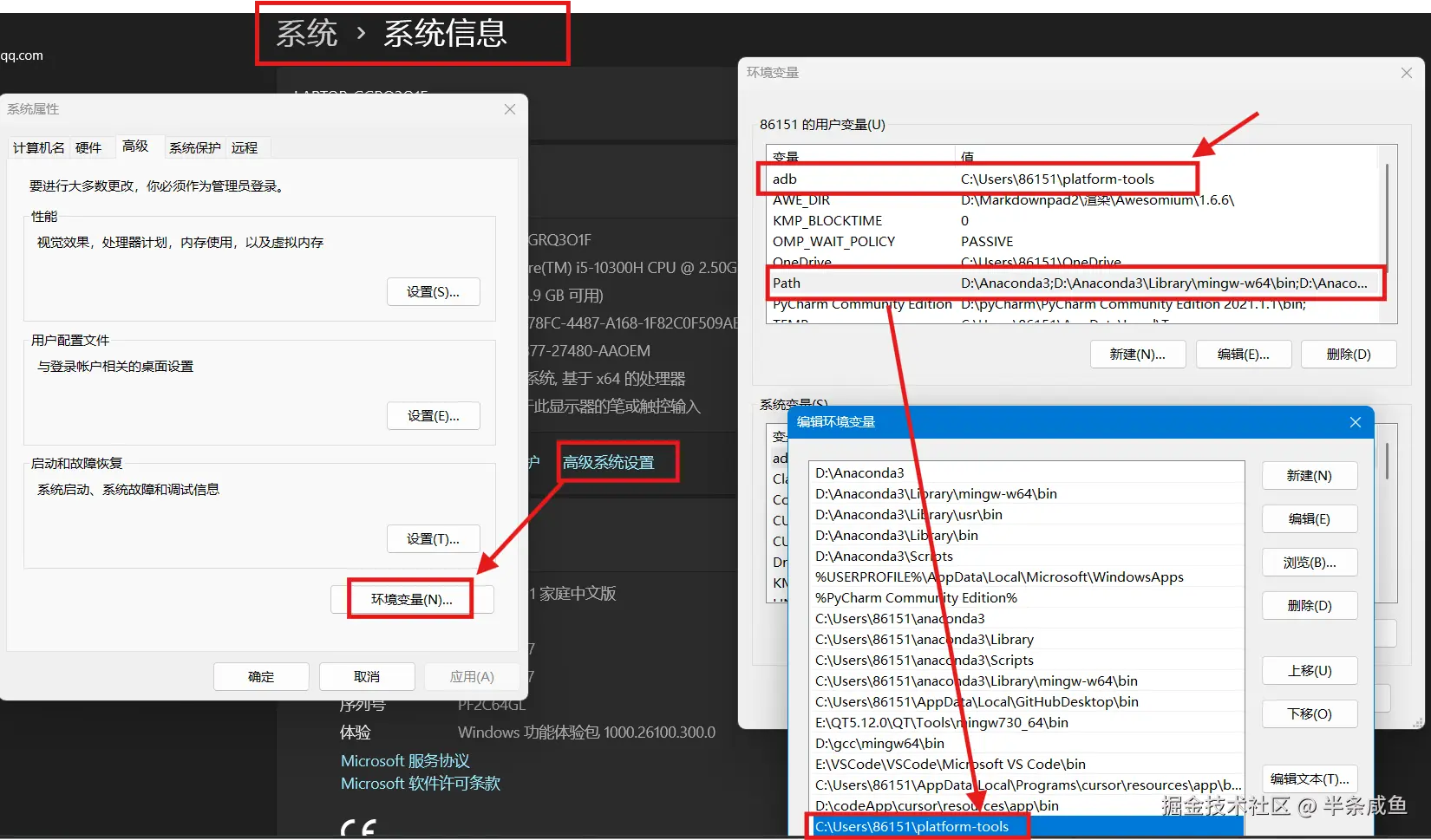Screen dimensions: 1431x840
Task: Click 编辑文本(T) button
Action: coord(1310,778)
